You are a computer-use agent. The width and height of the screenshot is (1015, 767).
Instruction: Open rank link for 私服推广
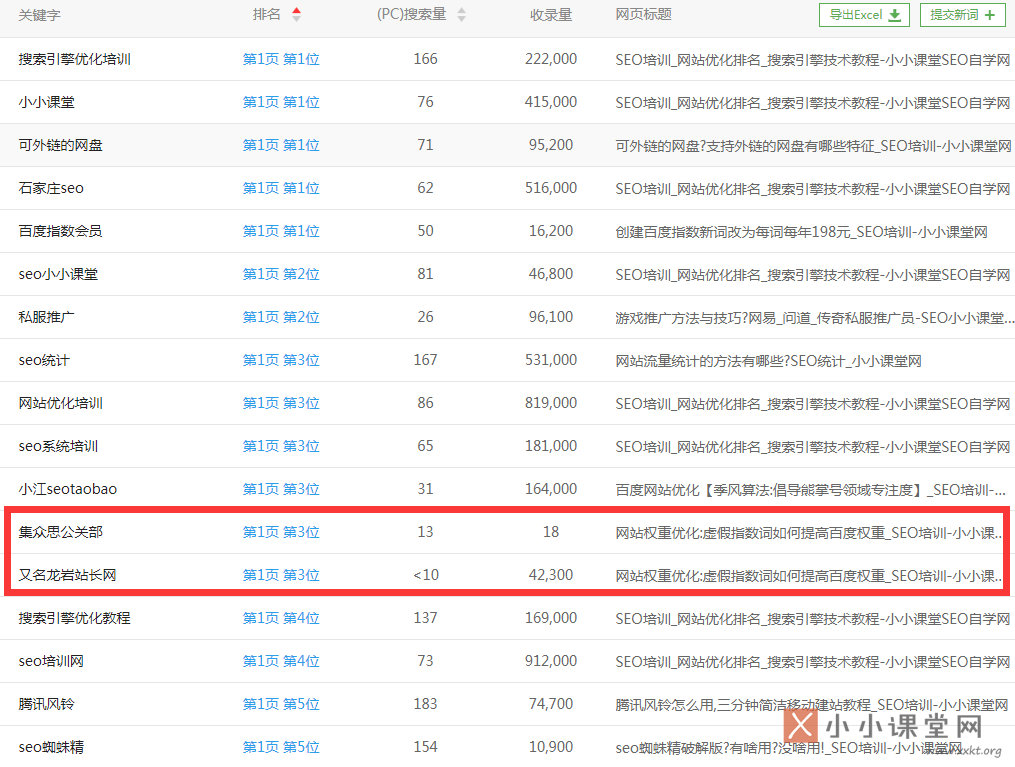point(281,317)
